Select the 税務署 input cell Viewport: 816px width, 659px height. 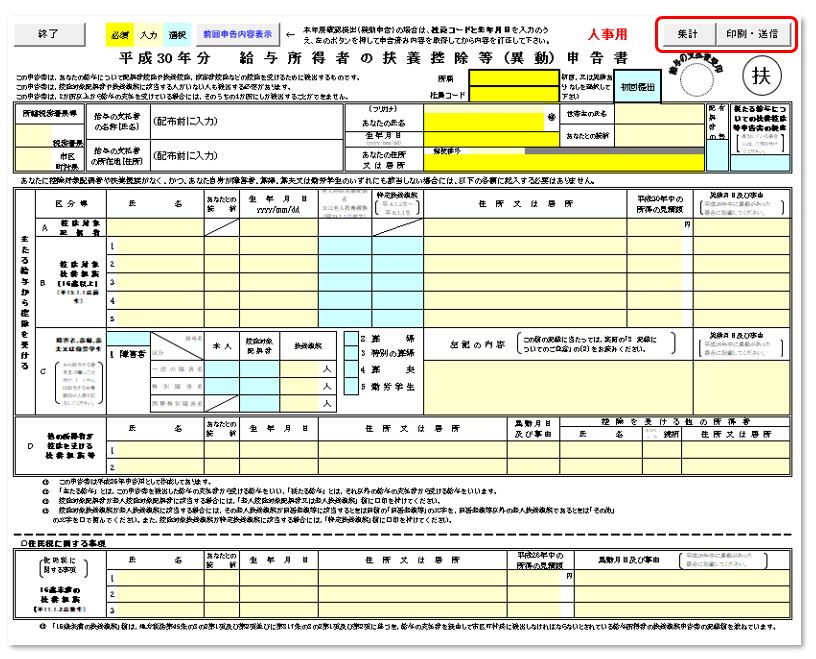click(x=34, y=136)
